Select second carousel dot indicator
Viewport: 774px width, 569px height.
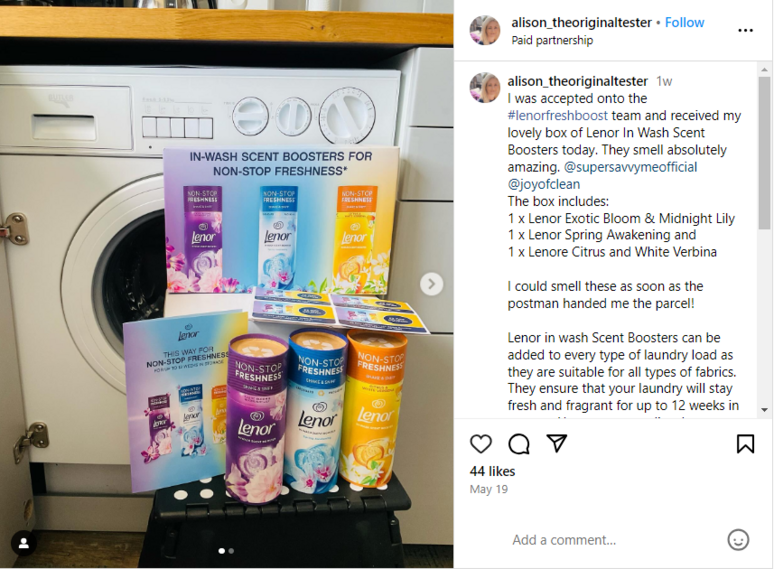coord(232,551)
